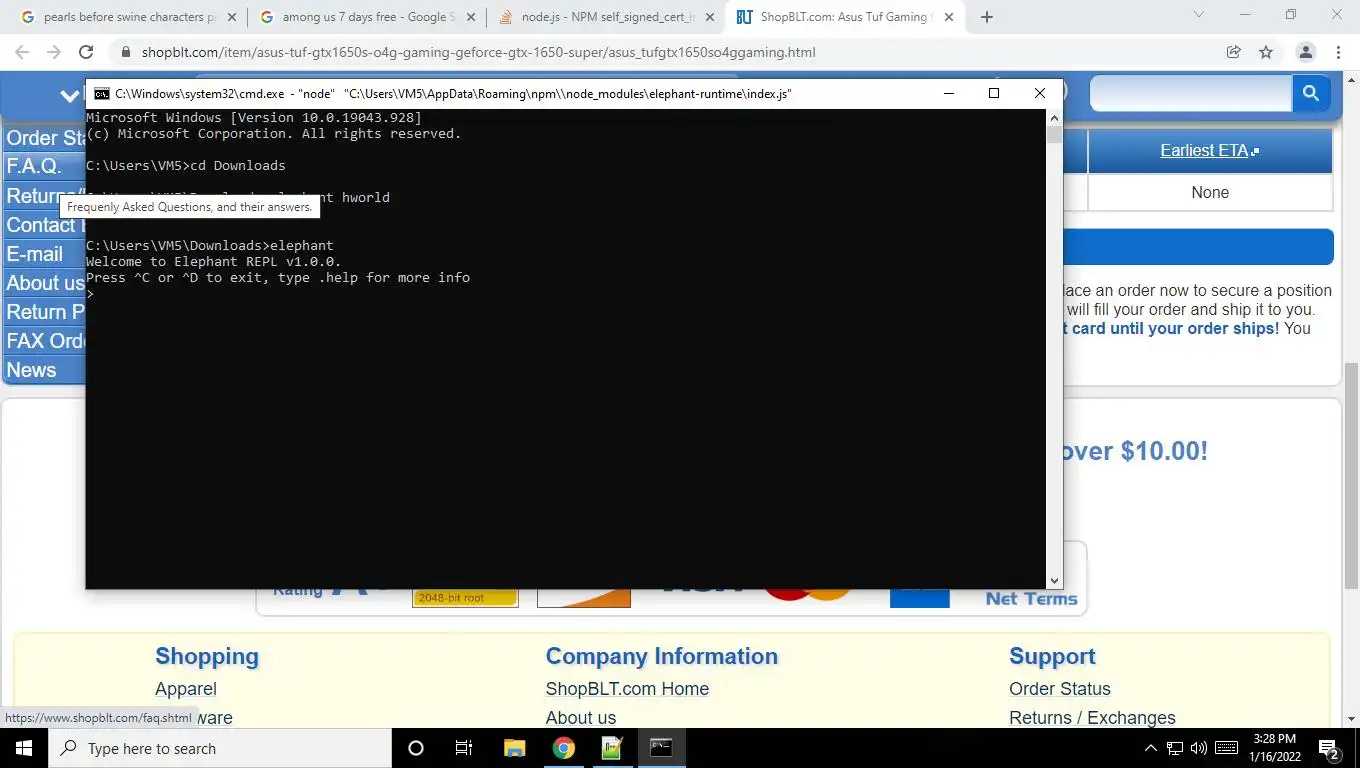1360x768 pixels.
Task: Open Task View from the taskbar
Action: [464, 748]
